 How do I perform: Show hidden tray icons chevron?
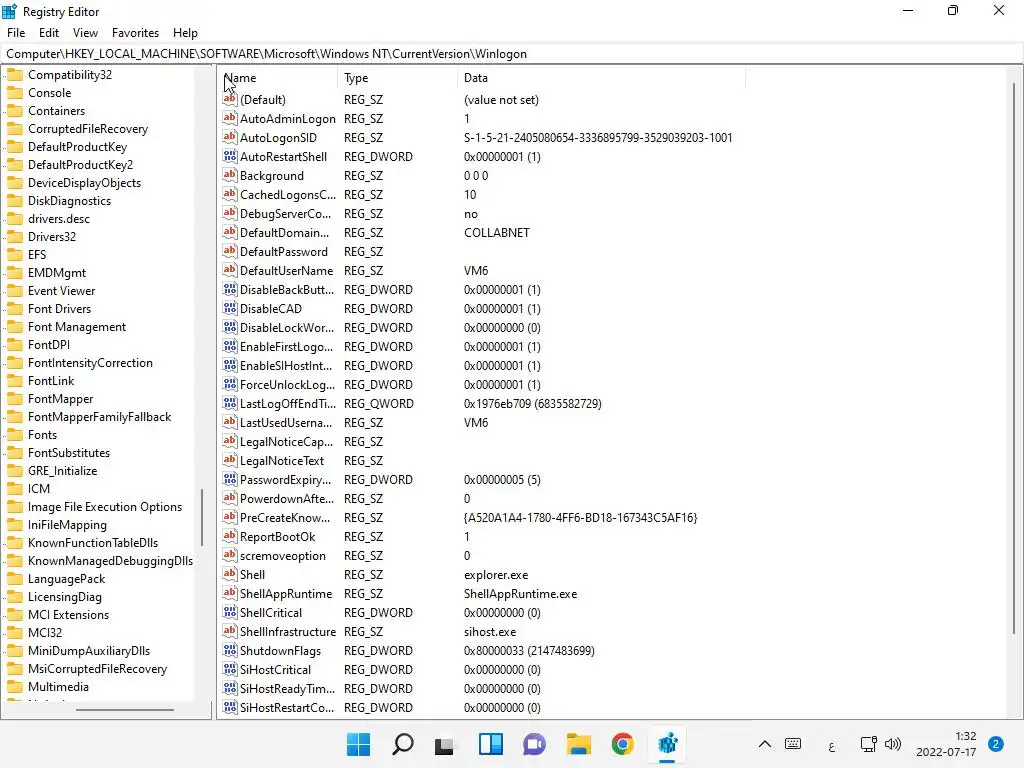tap(765, 744)
